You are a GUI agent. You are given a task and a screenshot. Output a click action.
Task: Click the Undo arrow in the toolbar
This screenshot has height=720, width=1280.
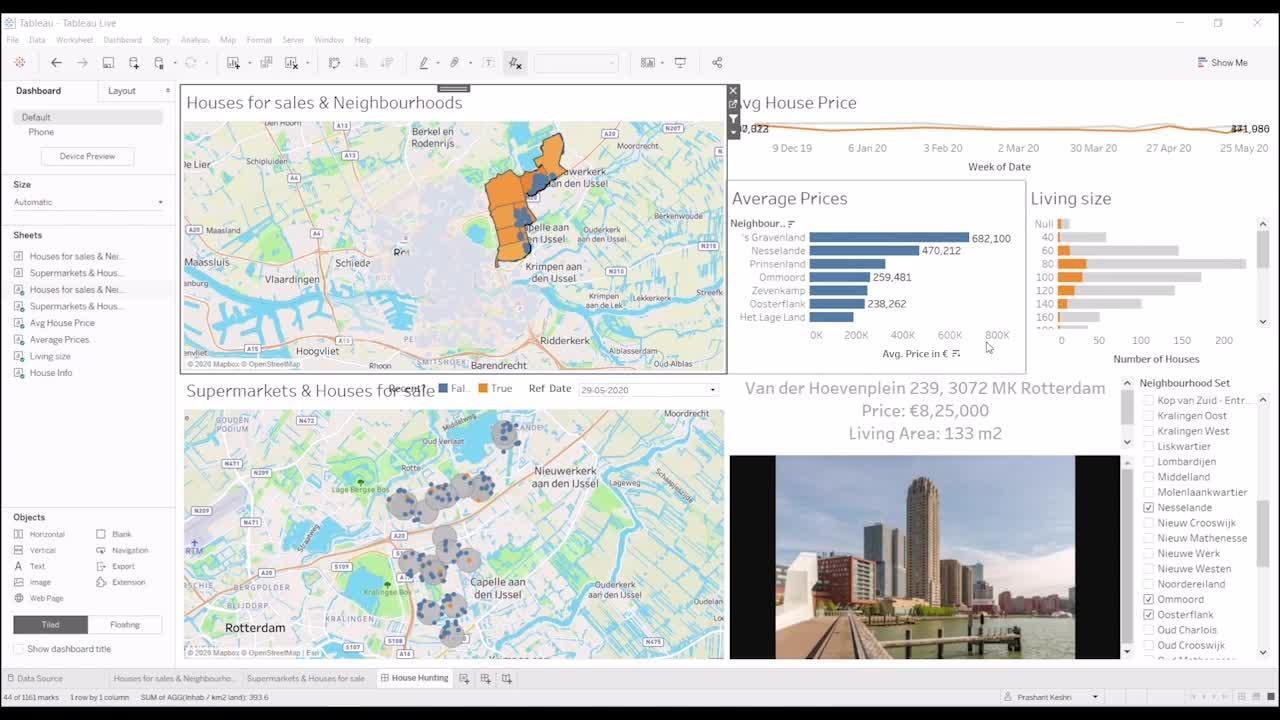coord(56,62)
